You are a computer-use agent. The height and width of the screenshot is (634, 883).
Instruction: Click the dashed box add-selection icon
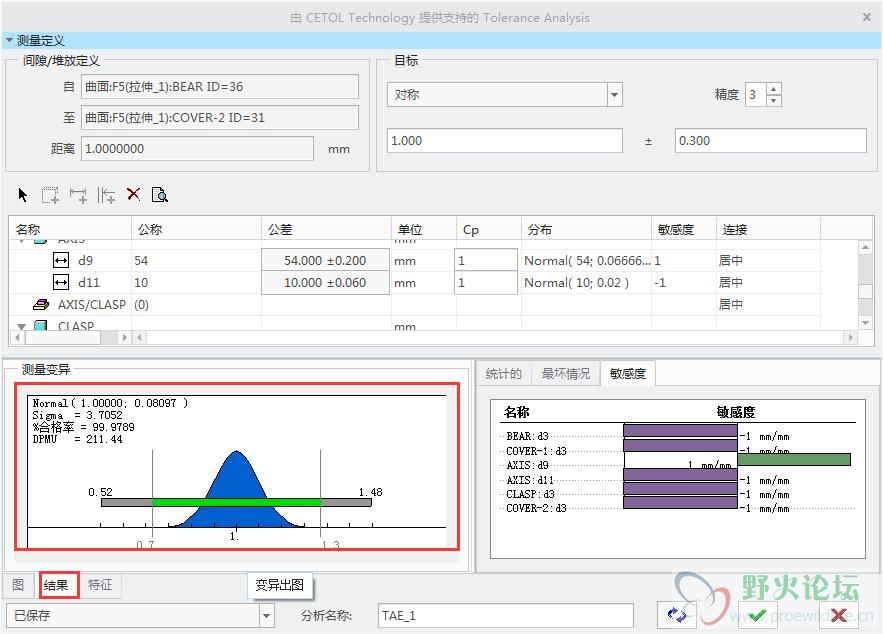point(50,195)
